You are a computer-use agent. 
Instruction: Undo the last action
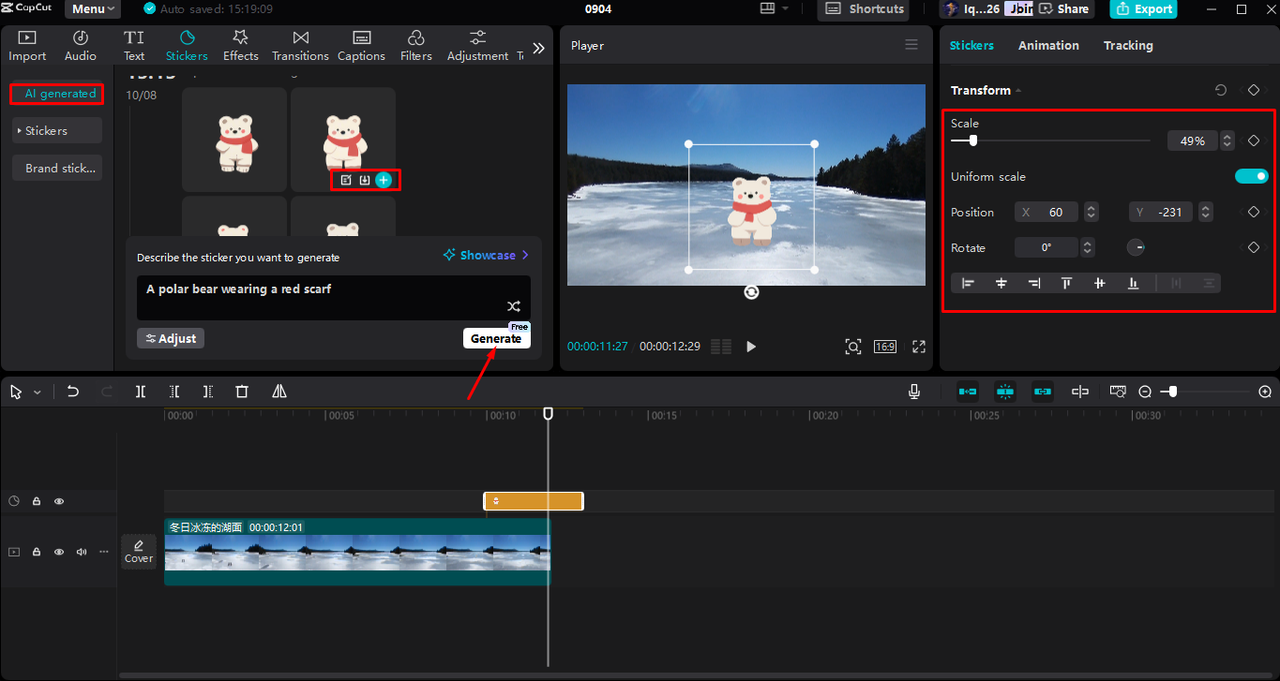[x=73, y=392]
